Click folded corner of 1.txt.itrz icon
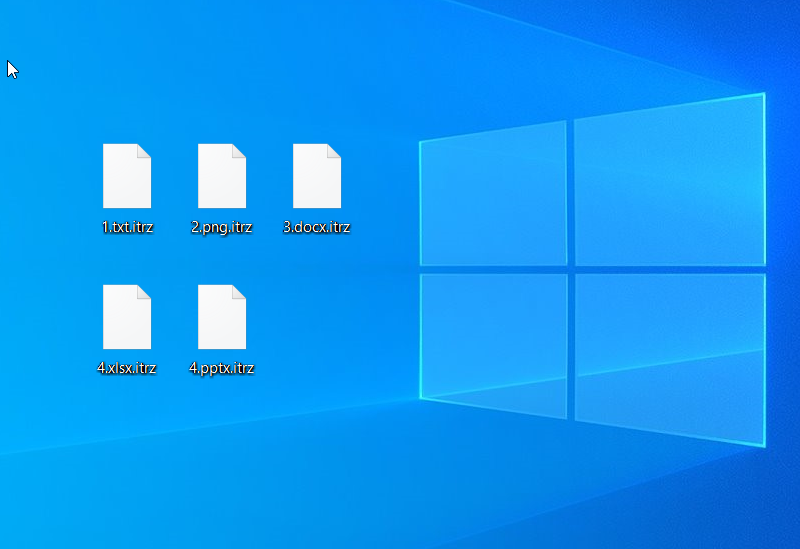Screen dimensions: 800x549 (144, 151)
